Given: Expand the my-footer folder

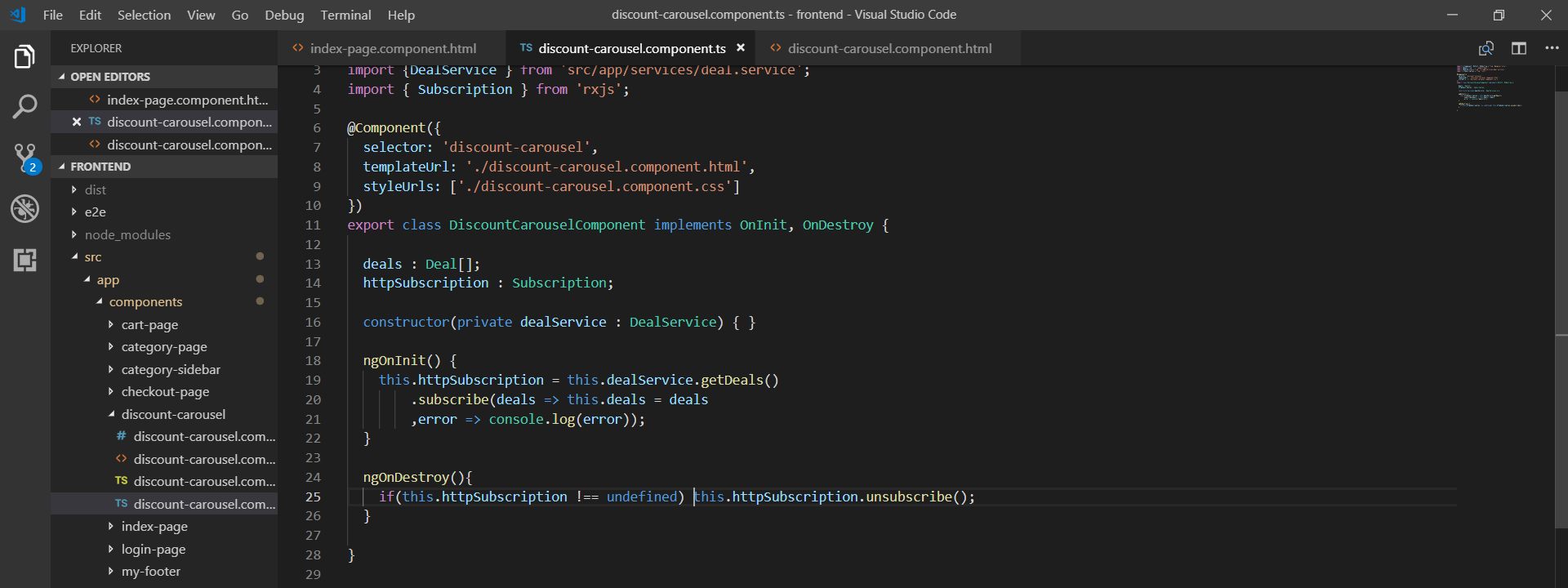Looking at the screenshot, I should (x=164, y=571).
